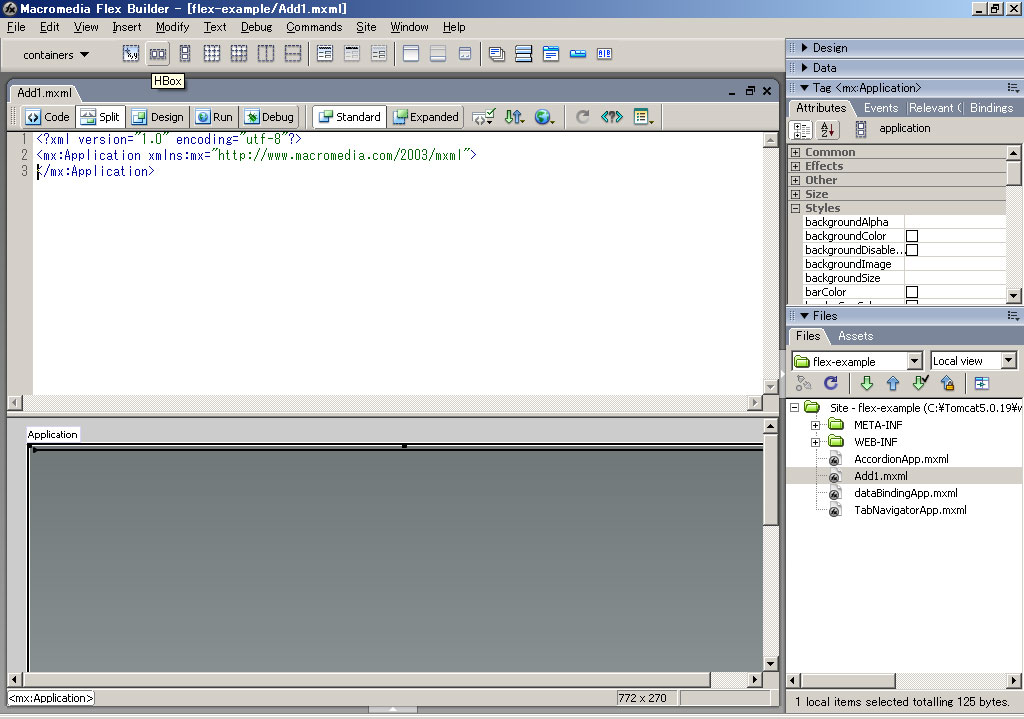Insert a ViewStack container
Screen dimensions: 1024x719
click(x=497, y=54)
